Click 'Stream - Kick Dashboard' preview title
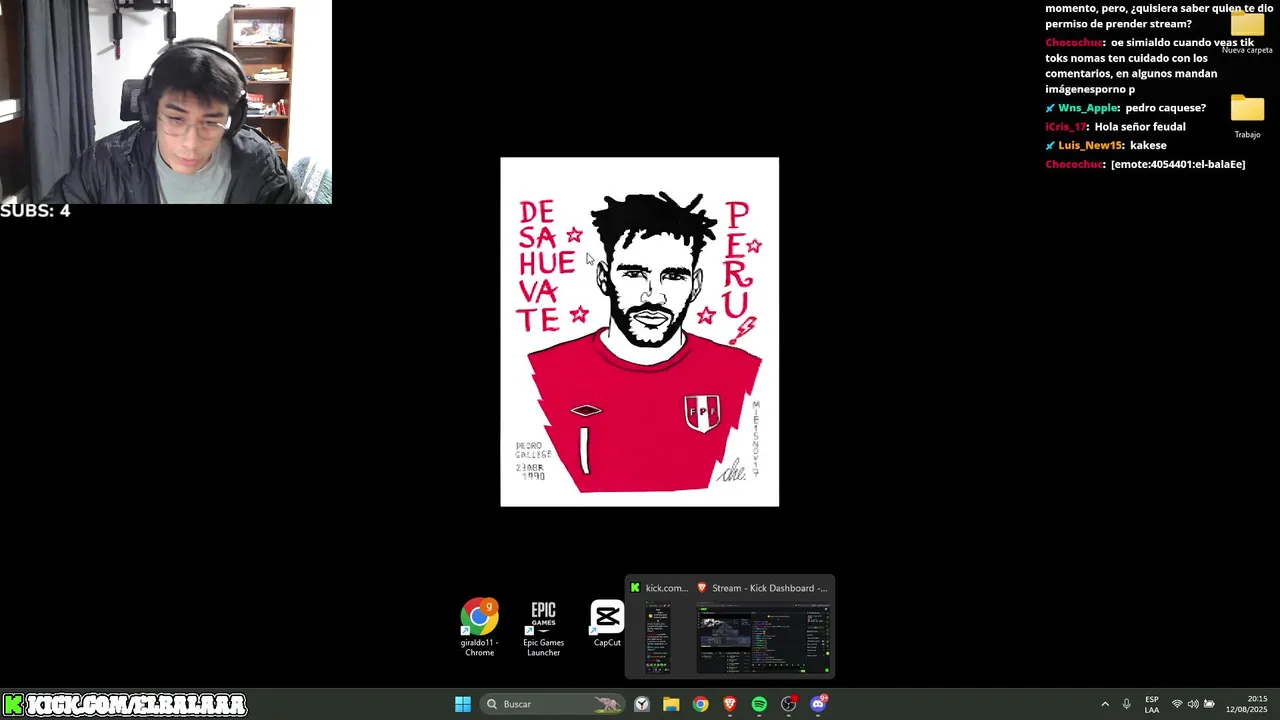This screenshot has width=1280, height=720. 769,588
